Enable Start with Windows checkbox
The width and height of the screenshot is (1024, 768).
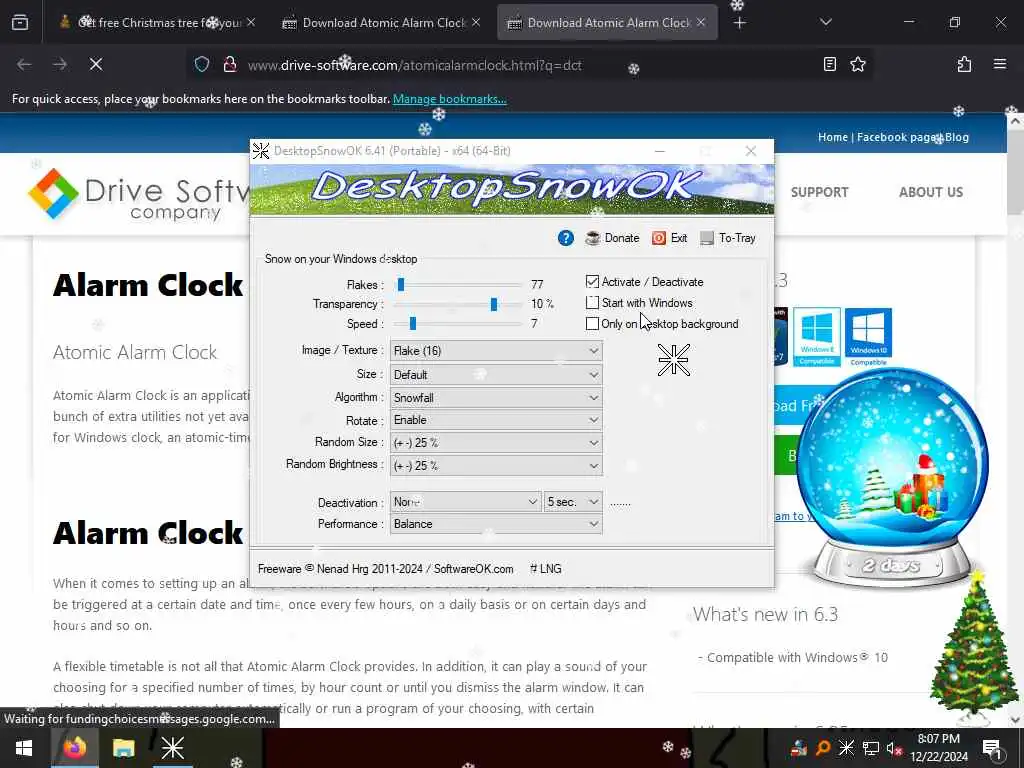coord(592,303)
